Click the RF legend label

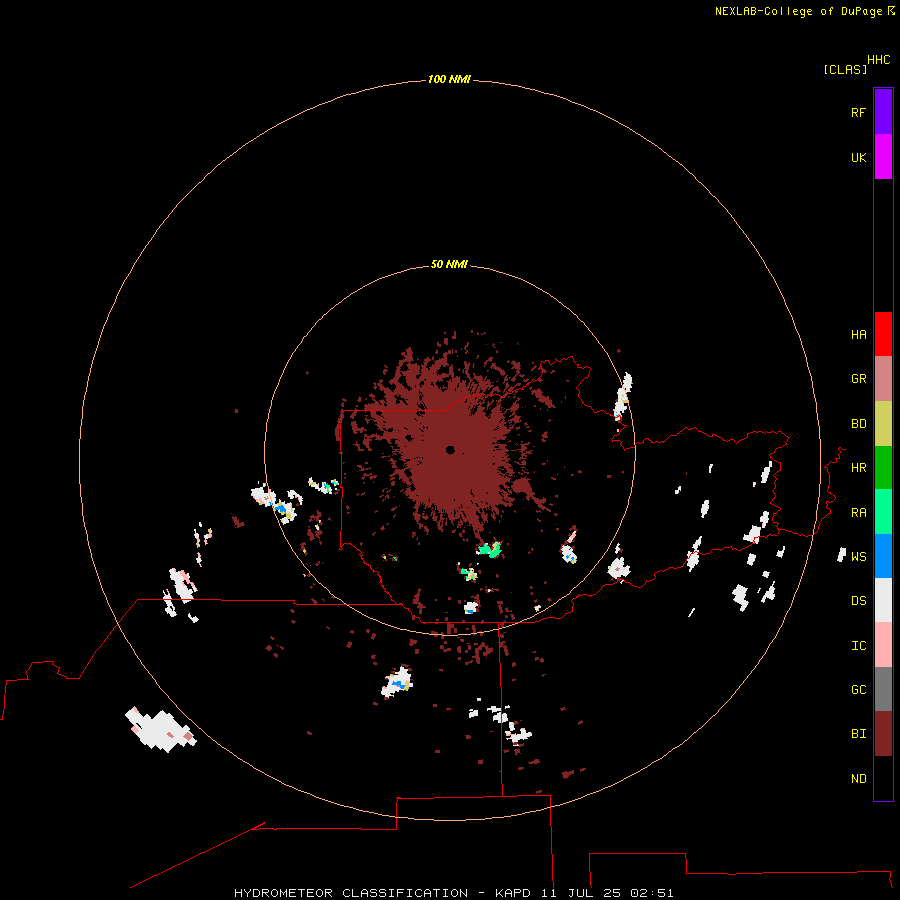858,112
